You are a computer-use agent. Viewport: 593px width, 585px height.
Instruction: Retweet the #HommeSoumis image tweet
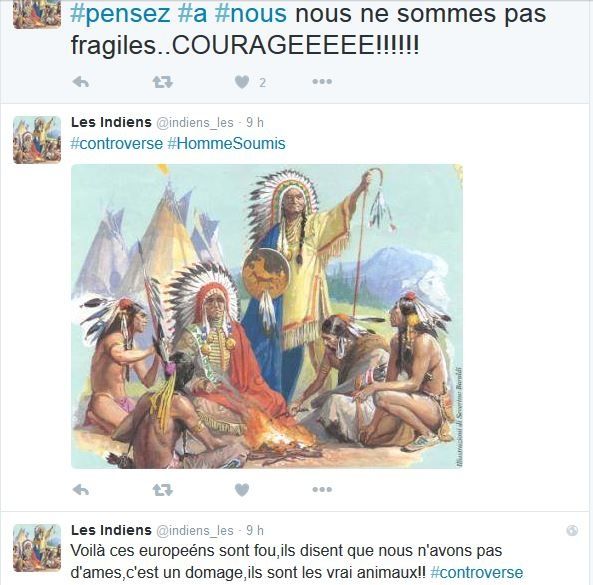163,490
